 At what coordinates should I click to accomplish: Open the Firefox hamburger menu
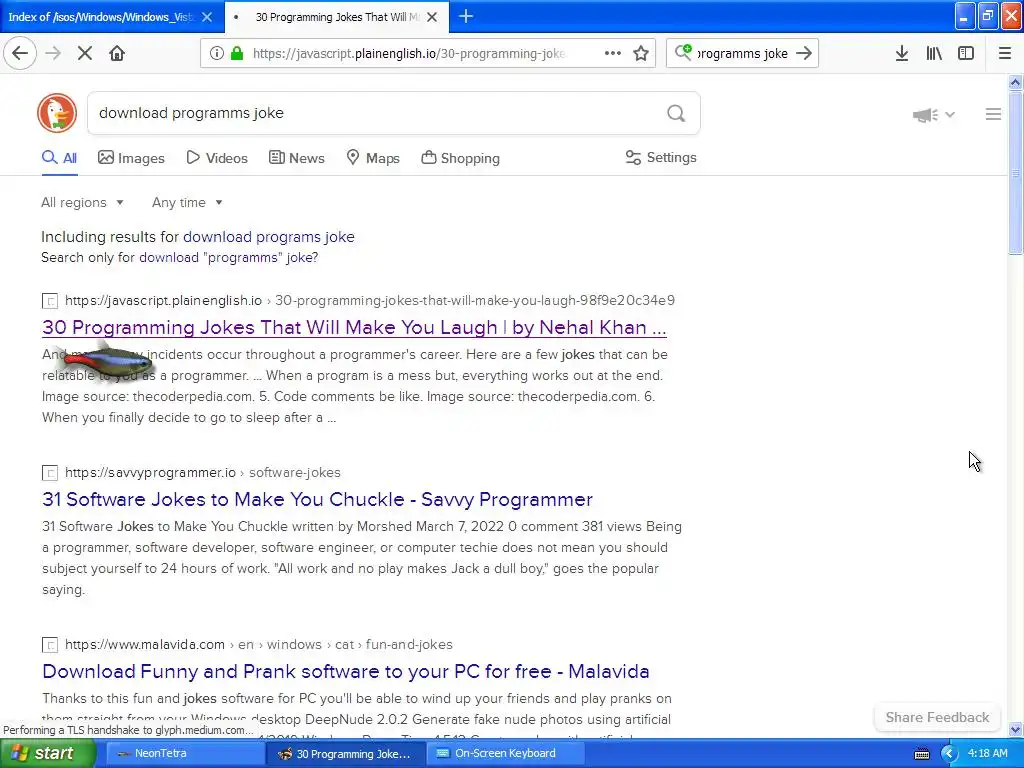(x=1005, y=53)
